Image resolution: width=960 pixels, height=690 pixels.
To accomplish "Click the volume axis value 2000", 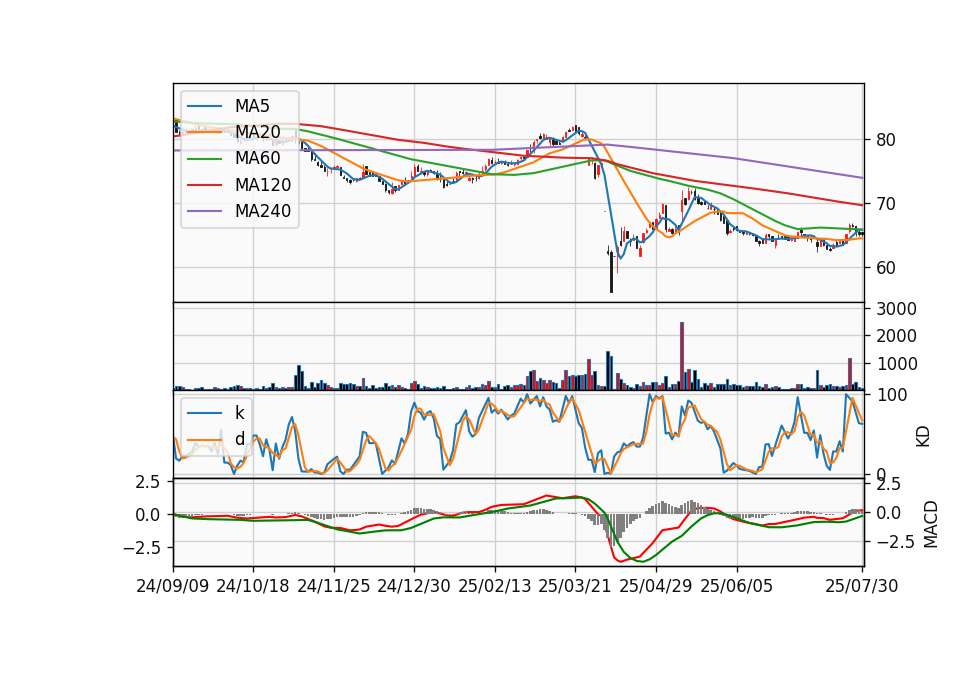I will [x=896, y=336].
